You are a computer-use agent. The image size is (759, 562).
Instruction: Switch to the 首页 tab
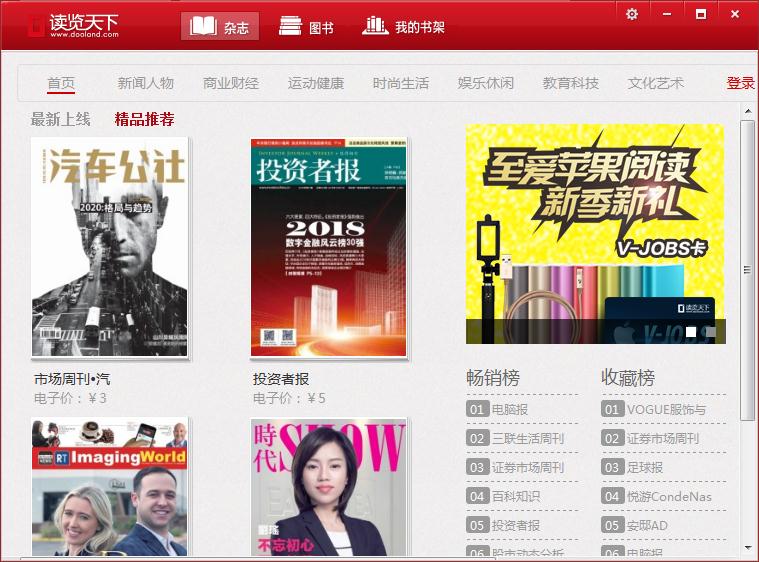pos(61,84)
